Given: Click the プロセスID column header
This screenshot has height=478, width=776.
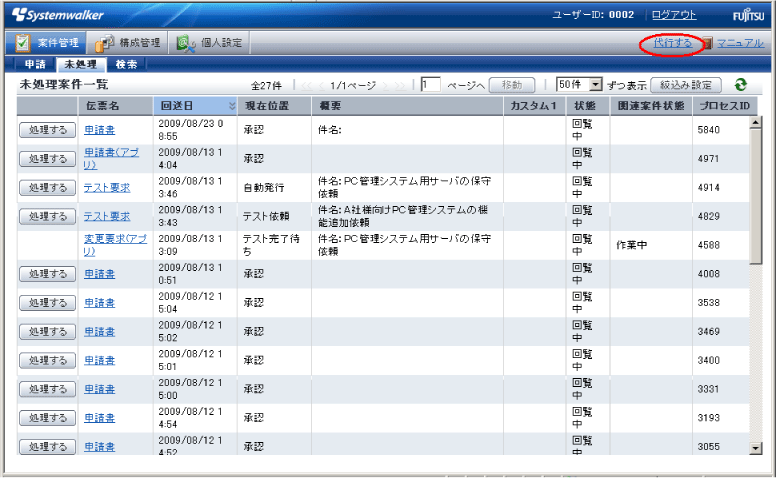Looking at the screenshot, I should 724,106.
